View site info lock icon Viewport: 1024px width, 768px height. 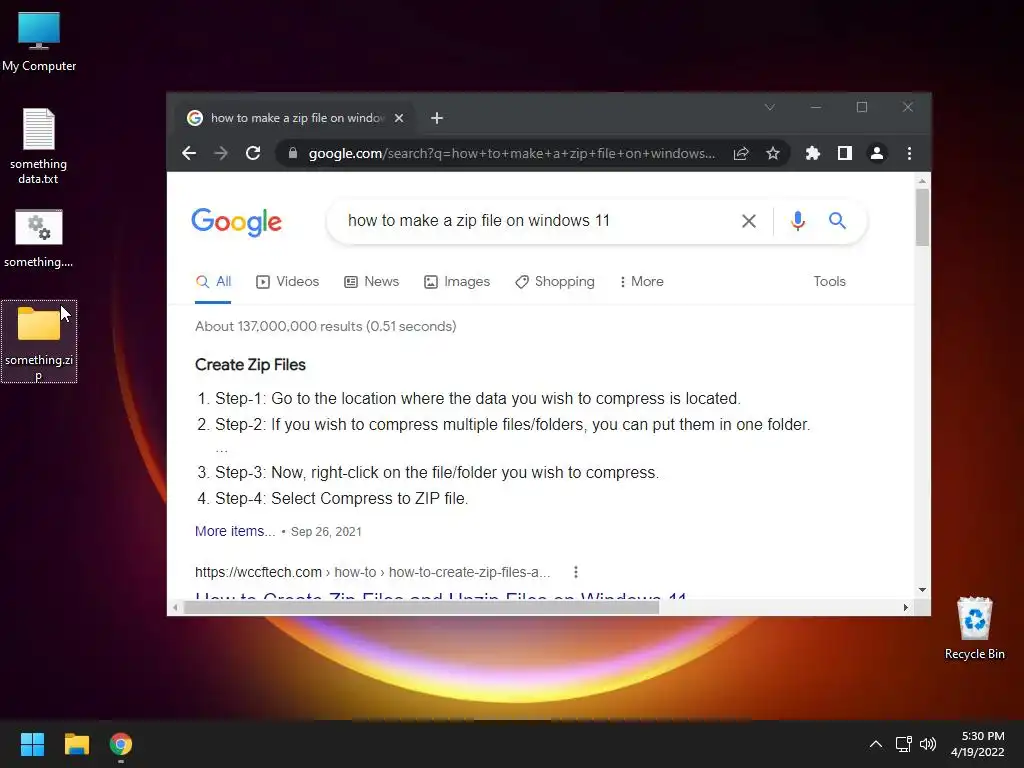[x=293, y=153]
